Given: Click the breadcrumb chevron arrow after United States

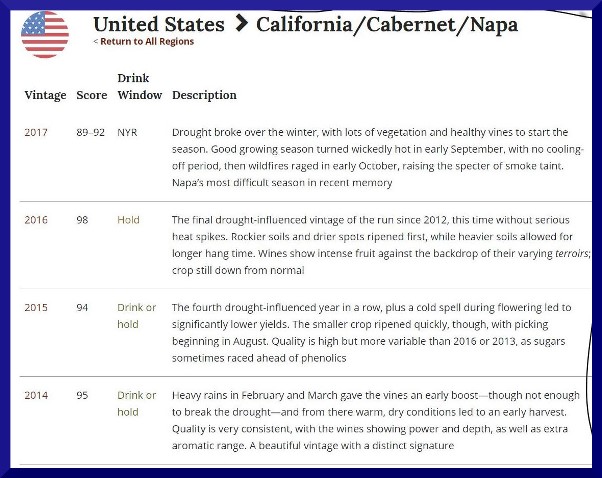Looking at the screenshot, I should pyautogui.click(x=241, y=23).
